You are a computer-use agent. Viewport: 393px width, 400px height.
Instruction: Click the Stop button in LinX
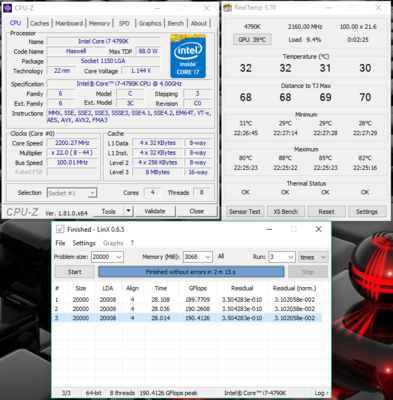308,272
